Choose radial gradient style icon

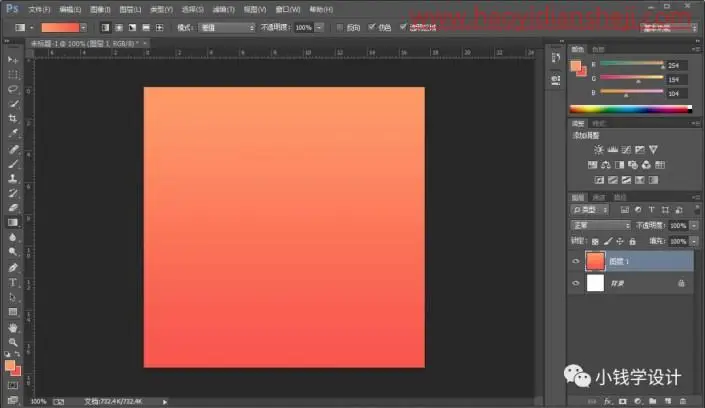tap(119, 28)
